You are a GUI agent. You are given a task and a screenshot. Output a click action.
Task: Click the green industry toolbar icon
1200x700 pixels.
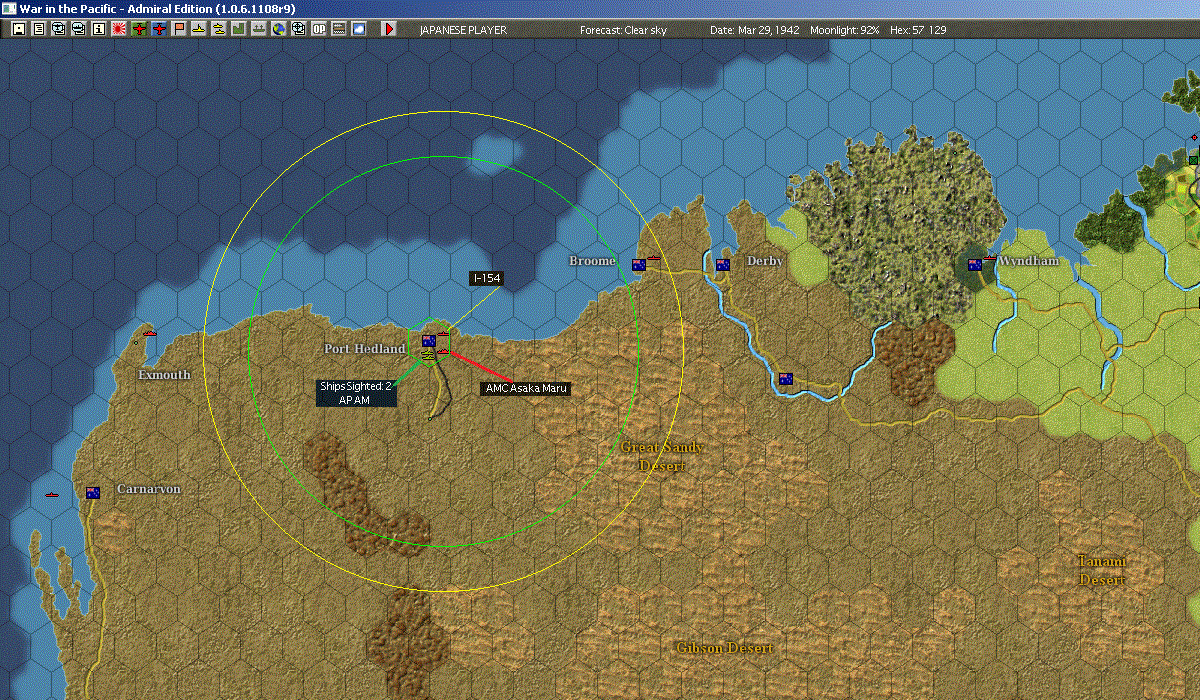pos(238,29)
